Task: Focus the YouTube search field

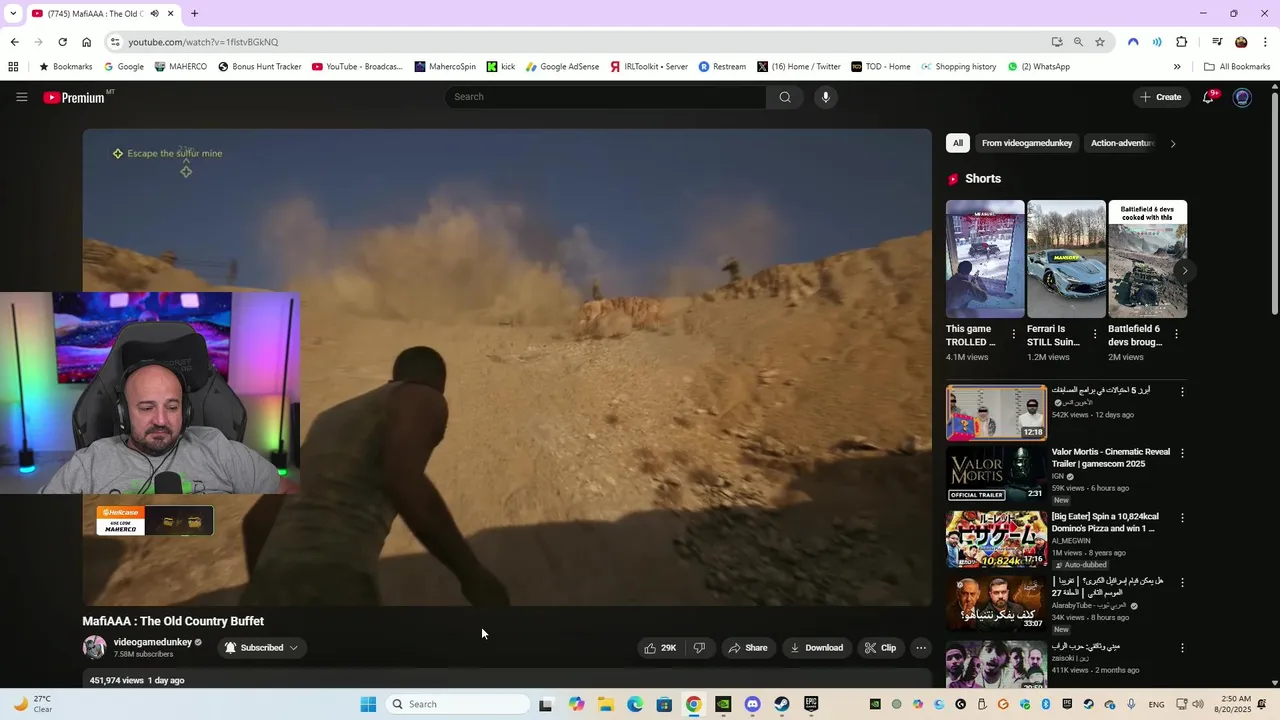Action: [x=606, y=97]
